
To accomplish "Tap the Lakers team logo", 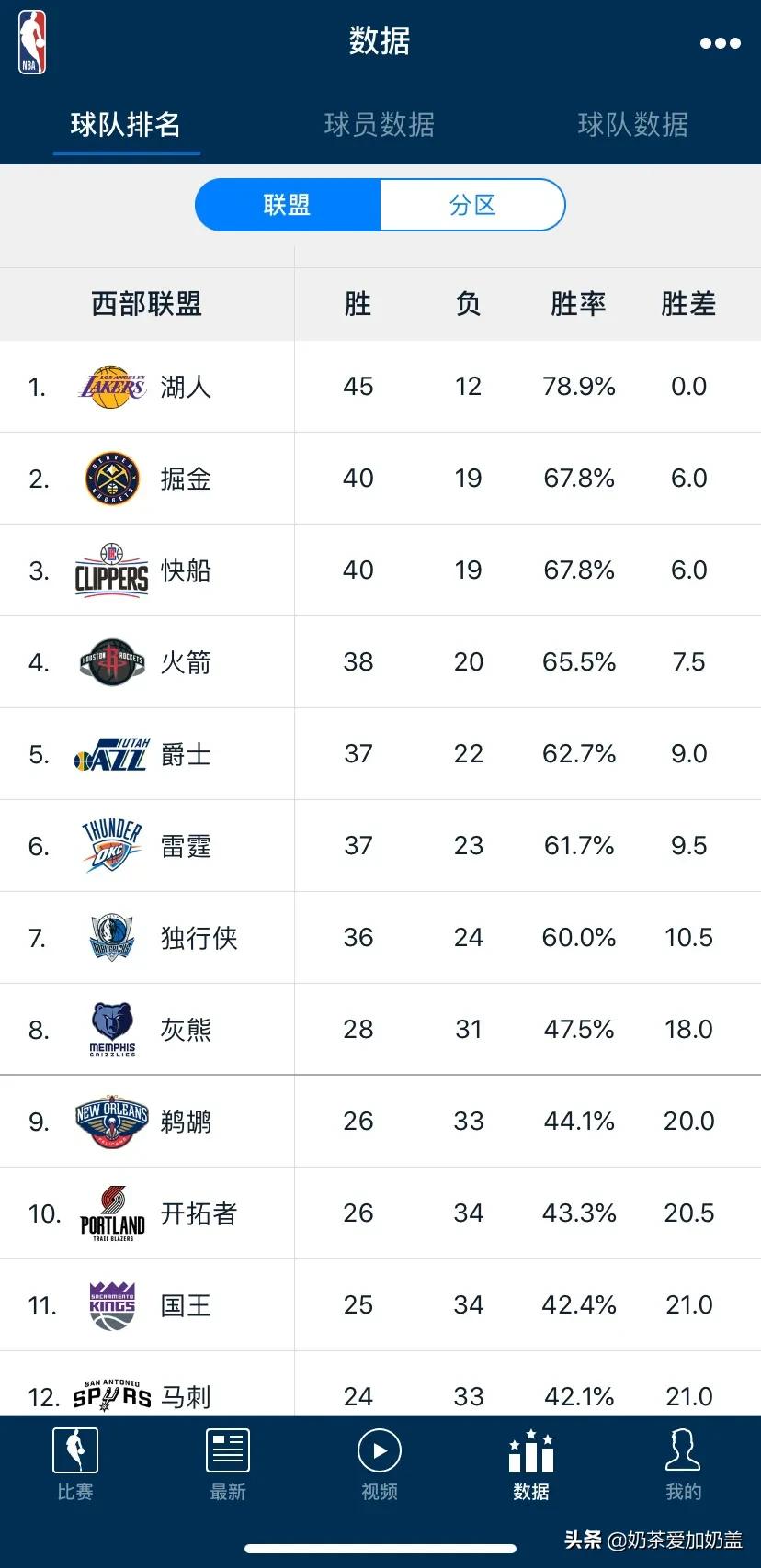I will click(x=112, y=387).
